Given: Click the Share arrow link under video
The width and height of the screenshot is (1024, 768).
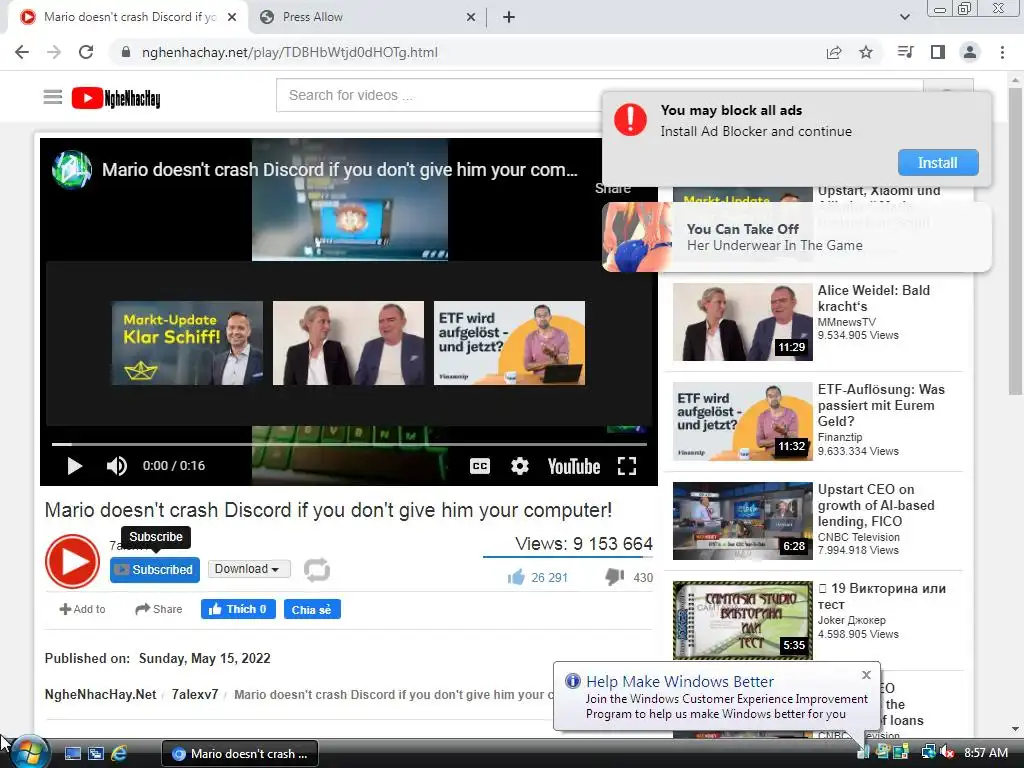Looking at the screenshot, I should coord(159,609).
